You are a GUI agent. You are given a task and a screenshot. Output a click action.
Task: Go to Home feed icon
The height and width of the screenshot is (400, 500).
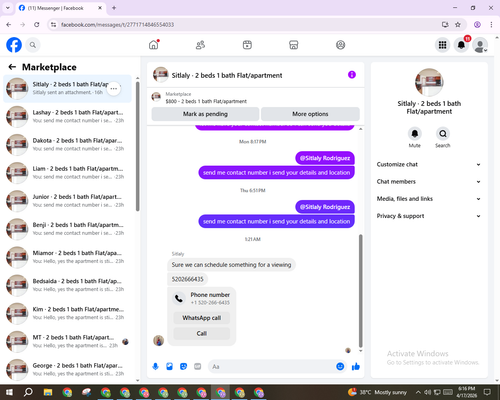154,45
